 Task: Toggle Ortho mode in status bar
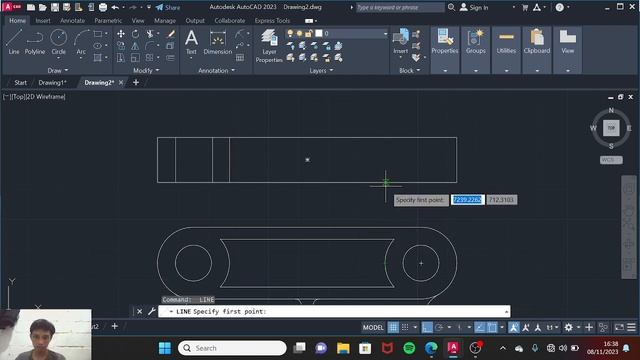[x=427, y=327]
